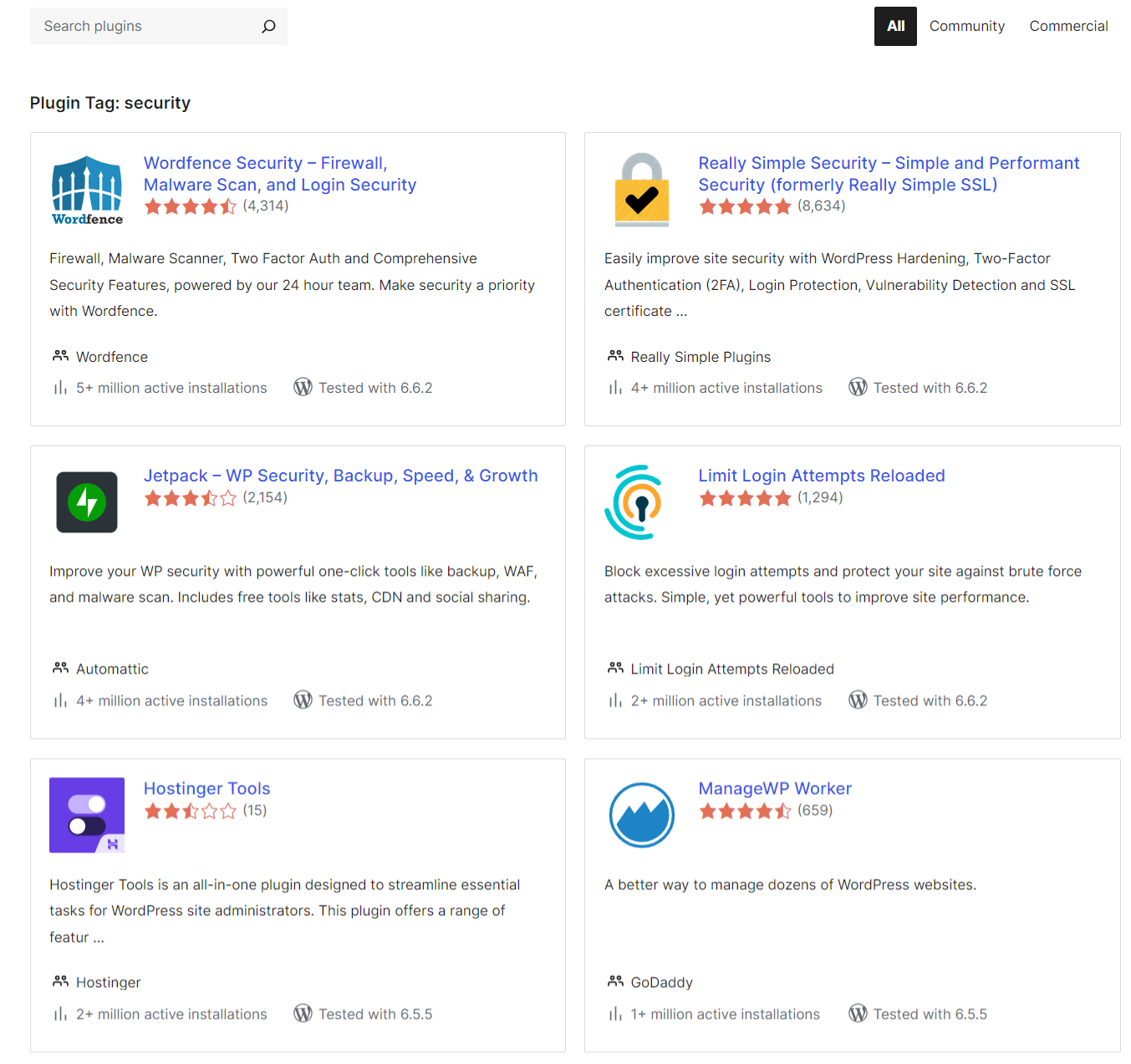Click the Limit Login Attempts Reloaded icon

(x=635, y=502)
